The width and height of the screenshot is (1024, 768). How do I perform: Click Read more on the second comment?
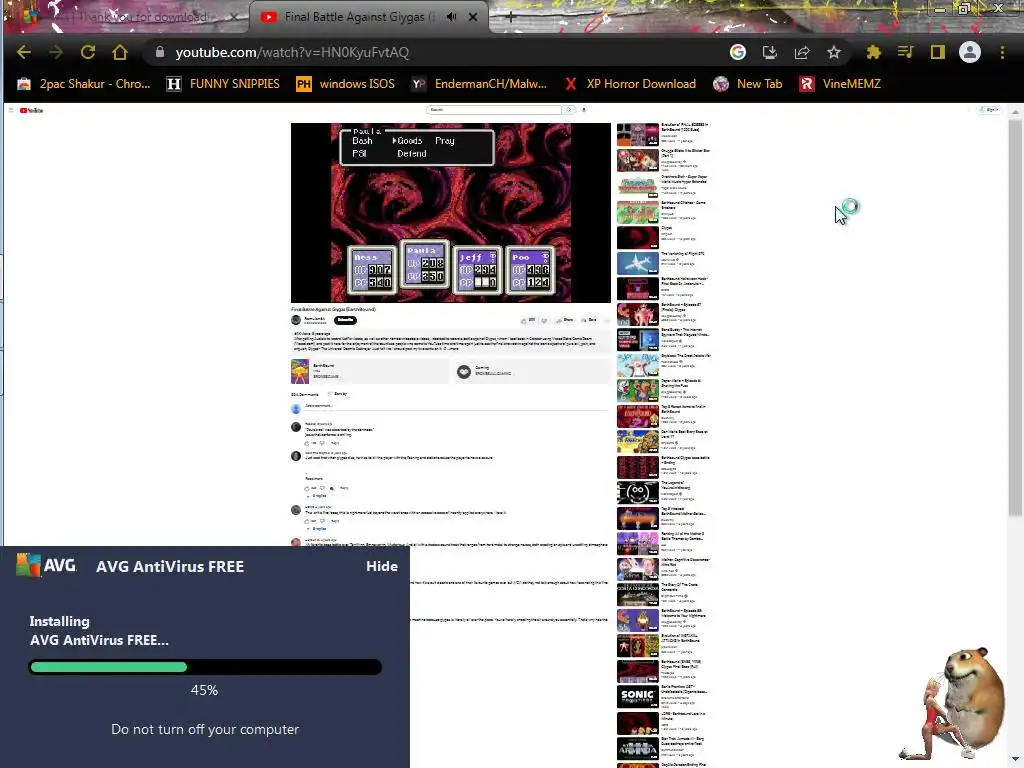(313, 479)
